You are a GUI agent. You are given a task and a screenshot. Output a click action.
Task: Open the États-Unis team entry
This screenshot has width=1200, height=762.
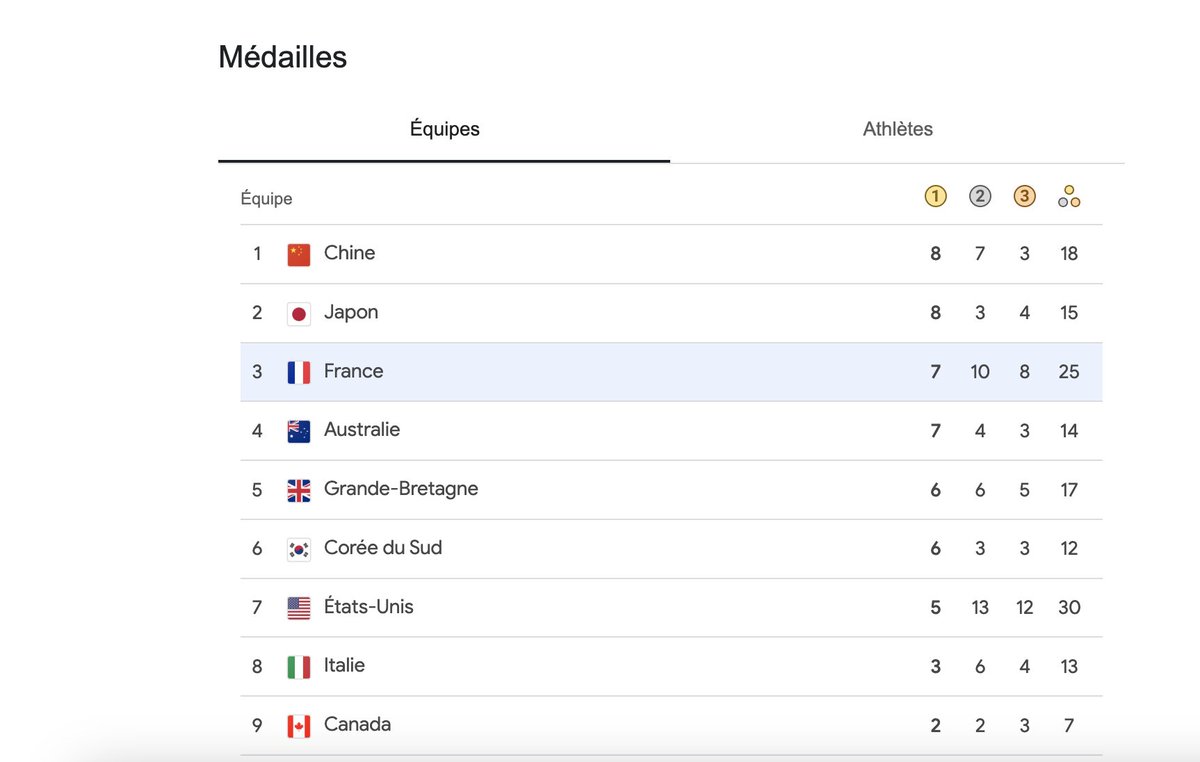(x=671, y=608)
